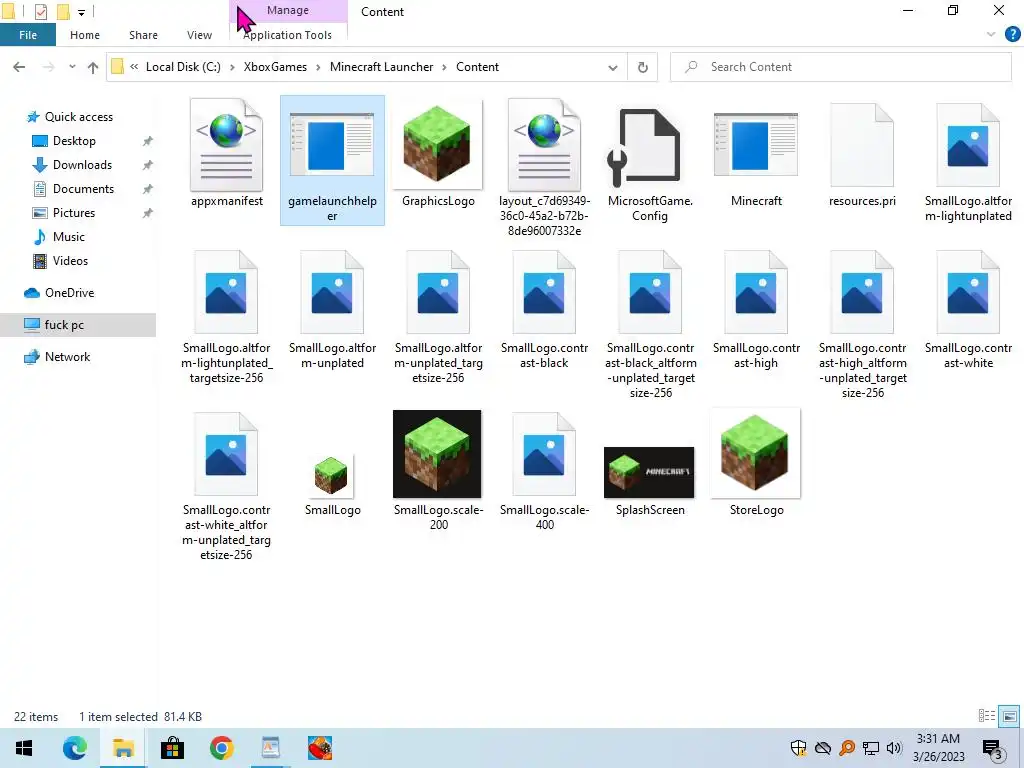Switch to the View ribbon tab
The height and width of the screenshot is (768, 1024).
[199, 35]
